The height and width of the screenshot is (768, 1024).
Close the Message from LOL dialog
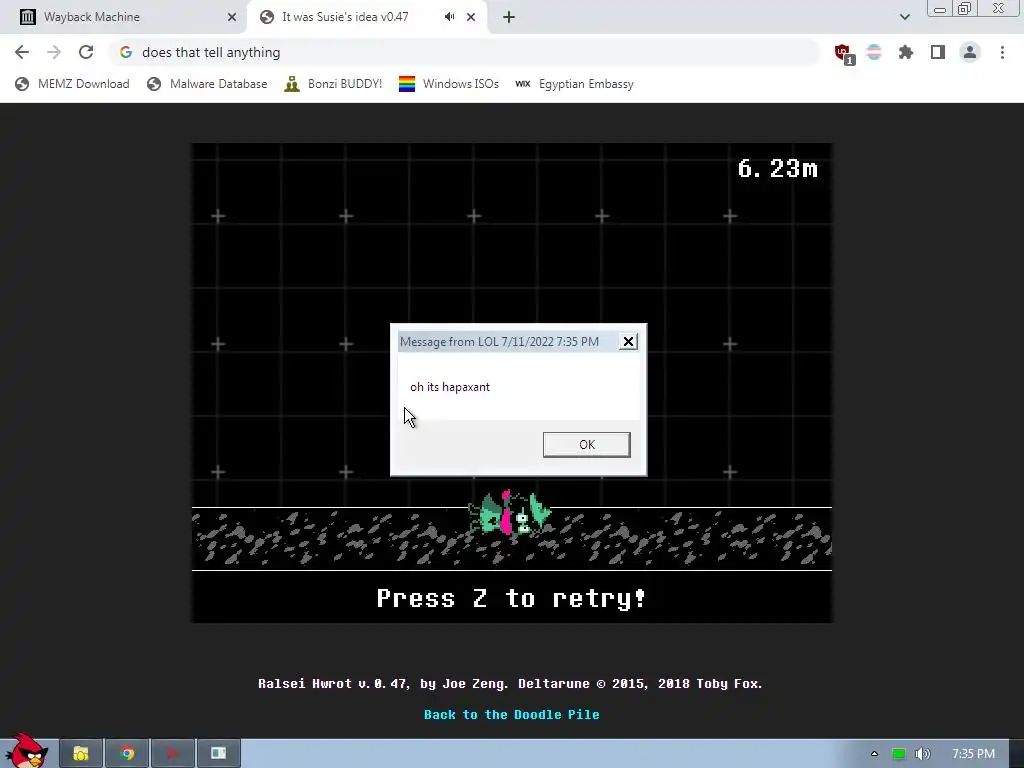(628, 342)
